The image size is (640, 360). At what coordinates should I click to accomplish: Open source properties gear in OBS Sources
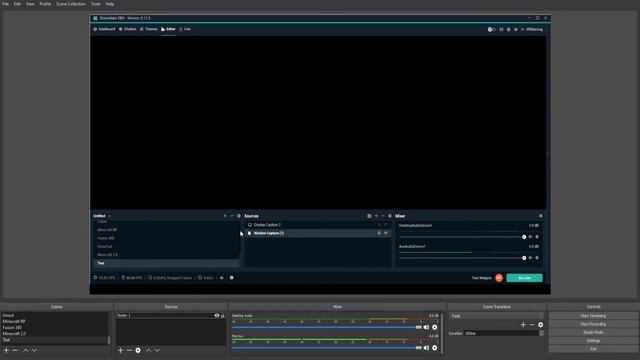click(x=138, y=350)
